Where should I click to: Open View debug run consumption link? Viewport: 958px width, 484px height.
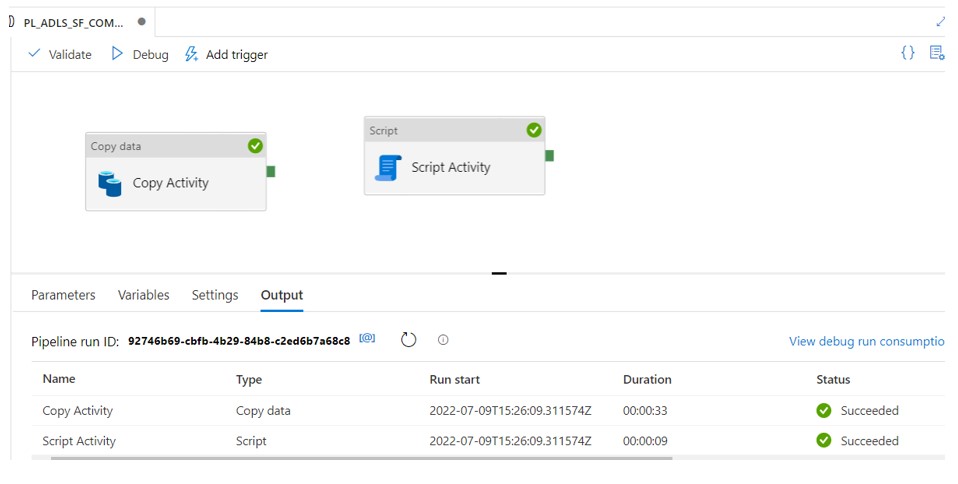coord(866,341)
